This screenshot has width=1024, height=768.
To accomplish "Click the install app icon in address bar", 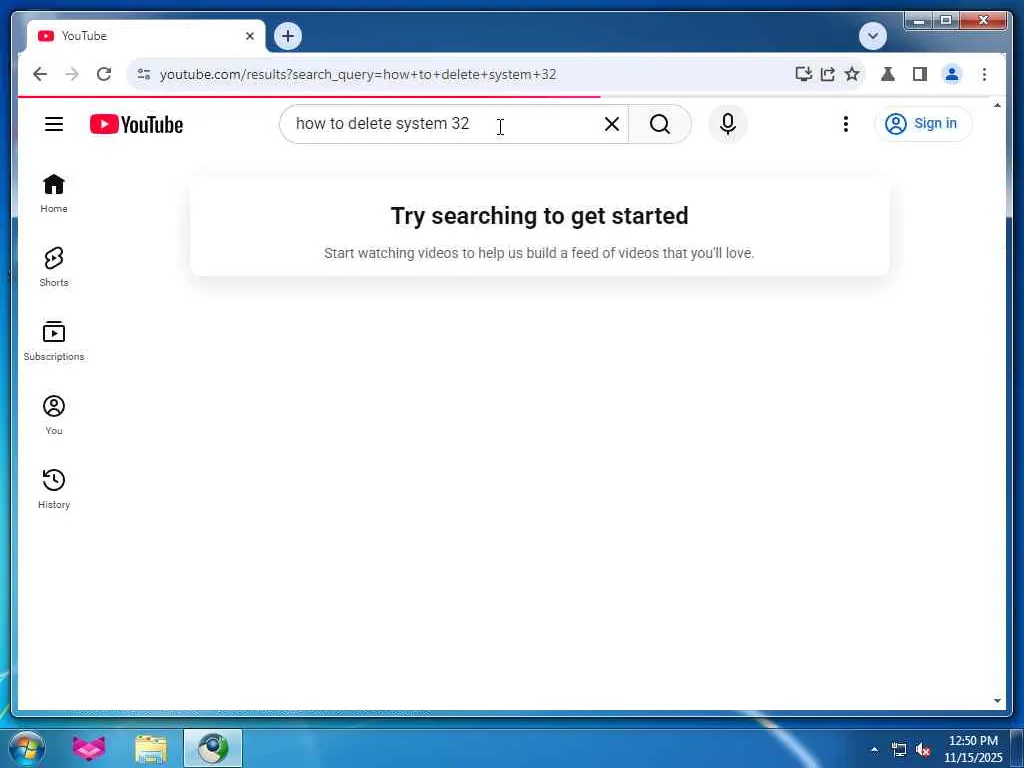I will point(803,74).
